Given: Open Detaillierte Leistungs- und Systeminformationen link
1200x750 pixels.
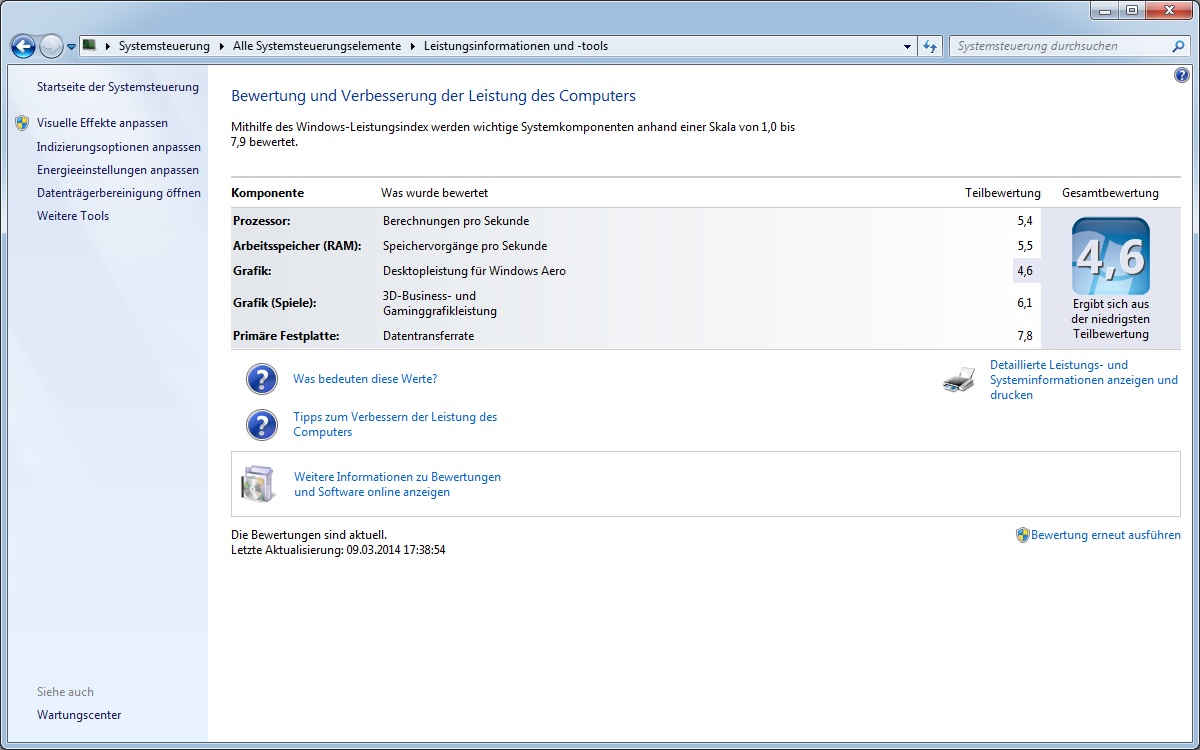Looking at the screenshot, I should 1084,380.
